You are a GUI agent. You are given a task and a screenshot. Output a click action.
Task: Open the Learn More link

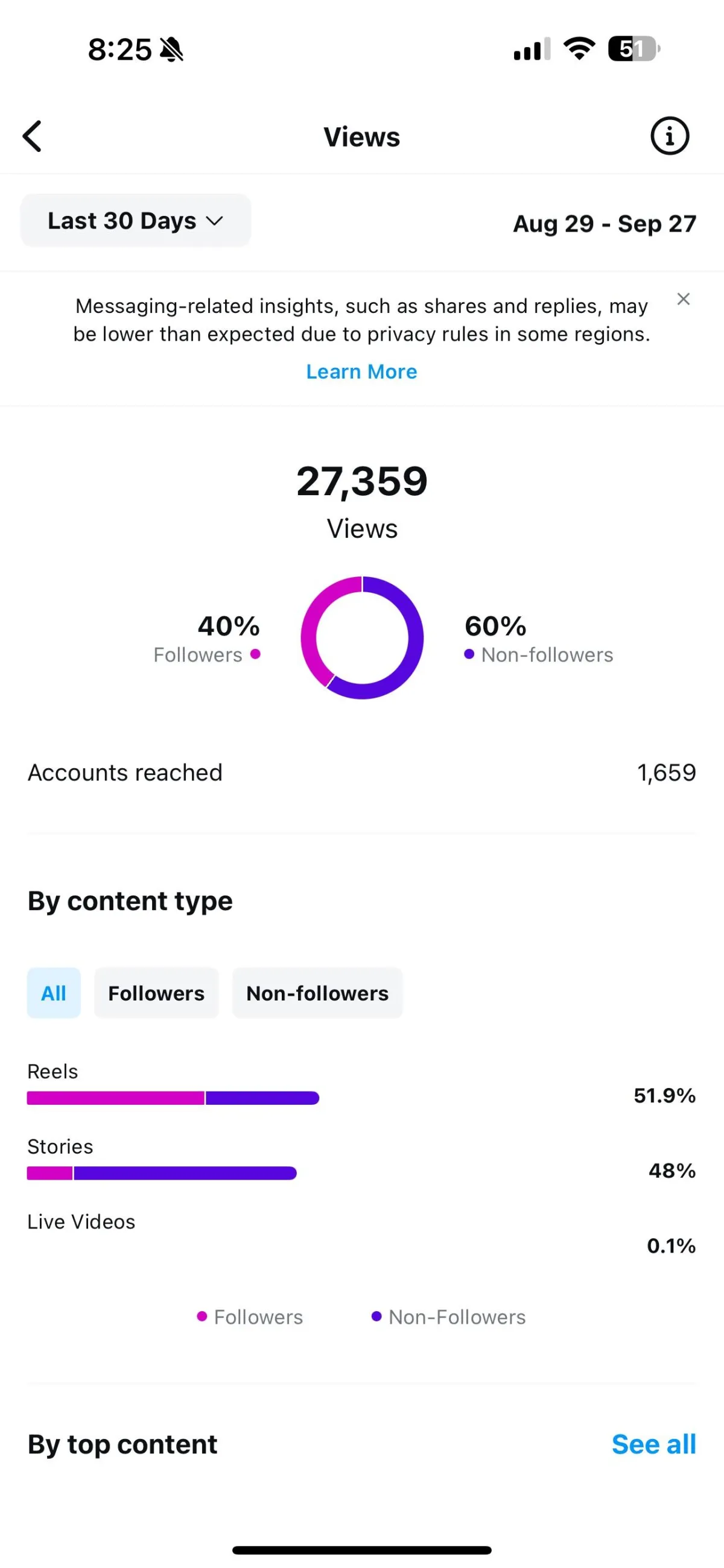361,371
